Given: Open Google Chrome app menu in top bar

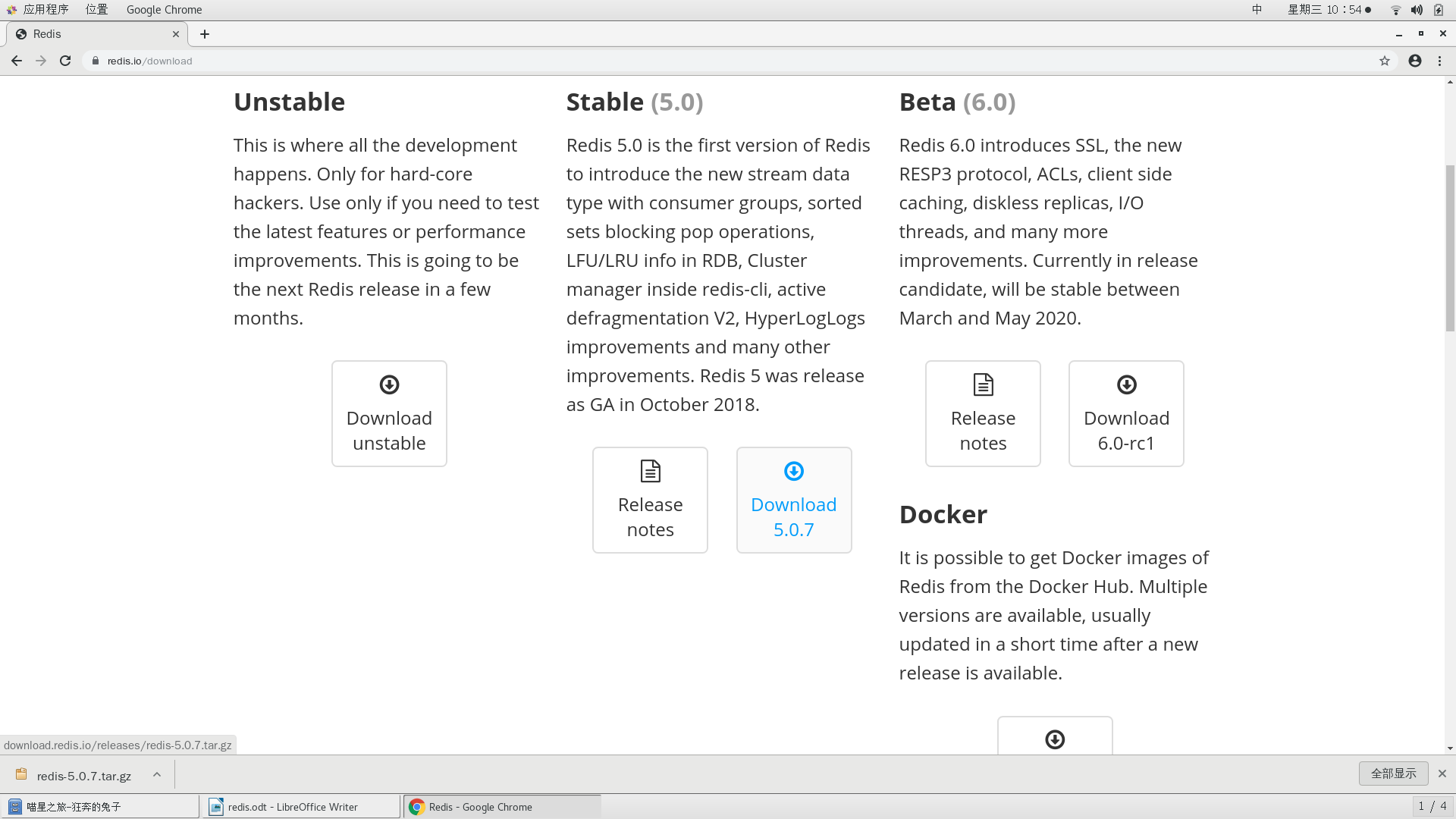Looking at the screenshot, I should [164, 10].
